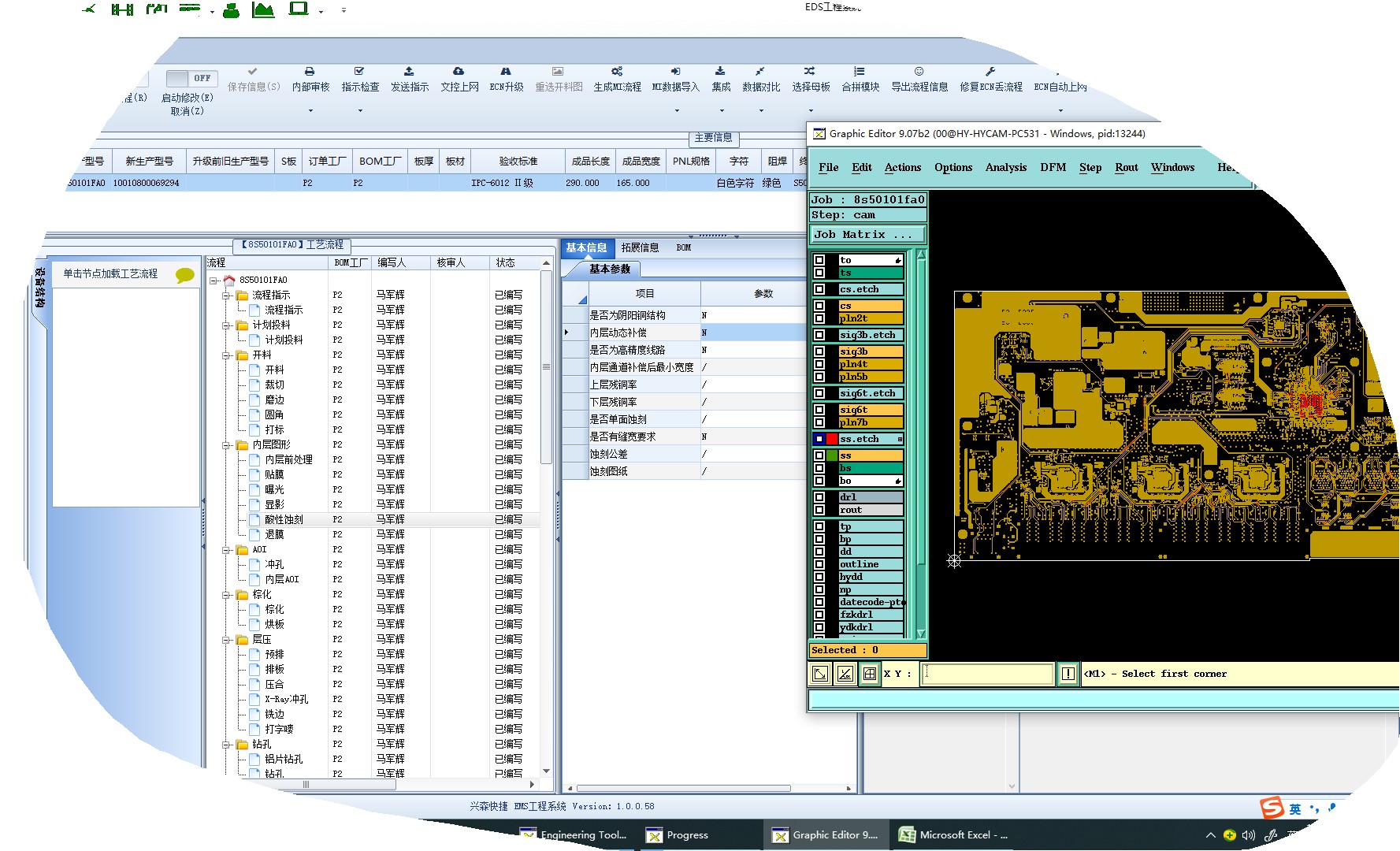This screenshot has height=851, width=1400.
Task: Click the 集成 download icon
Action: click(720, 71)
